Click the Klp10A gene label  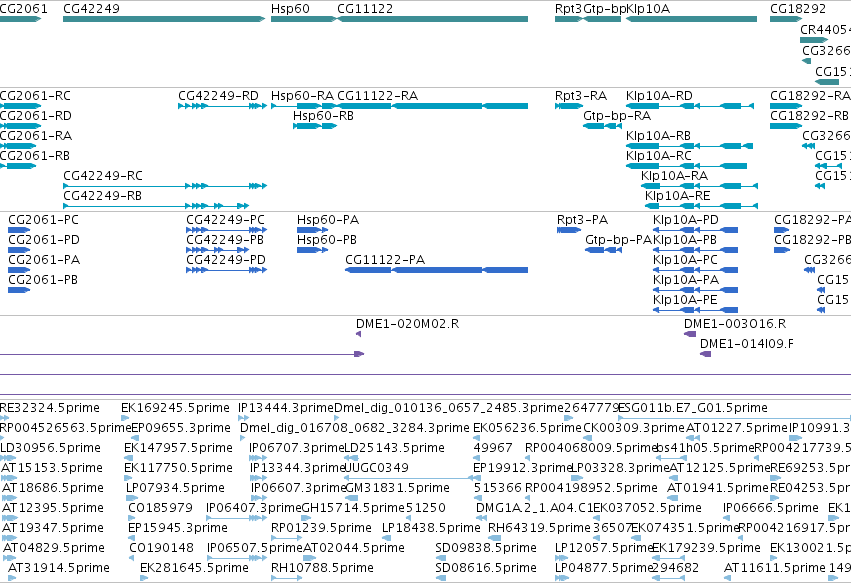coord(648,9)
